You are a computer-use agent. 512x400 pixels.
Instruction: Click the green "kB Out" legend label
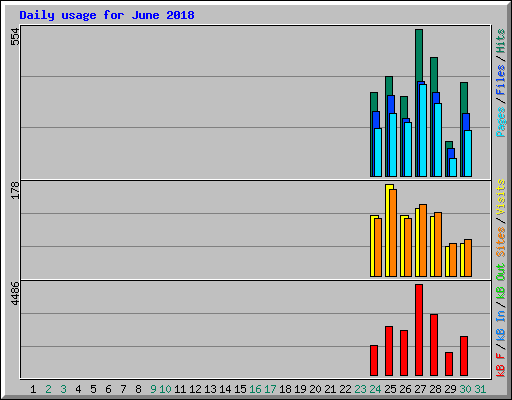(x=501, y=281)
